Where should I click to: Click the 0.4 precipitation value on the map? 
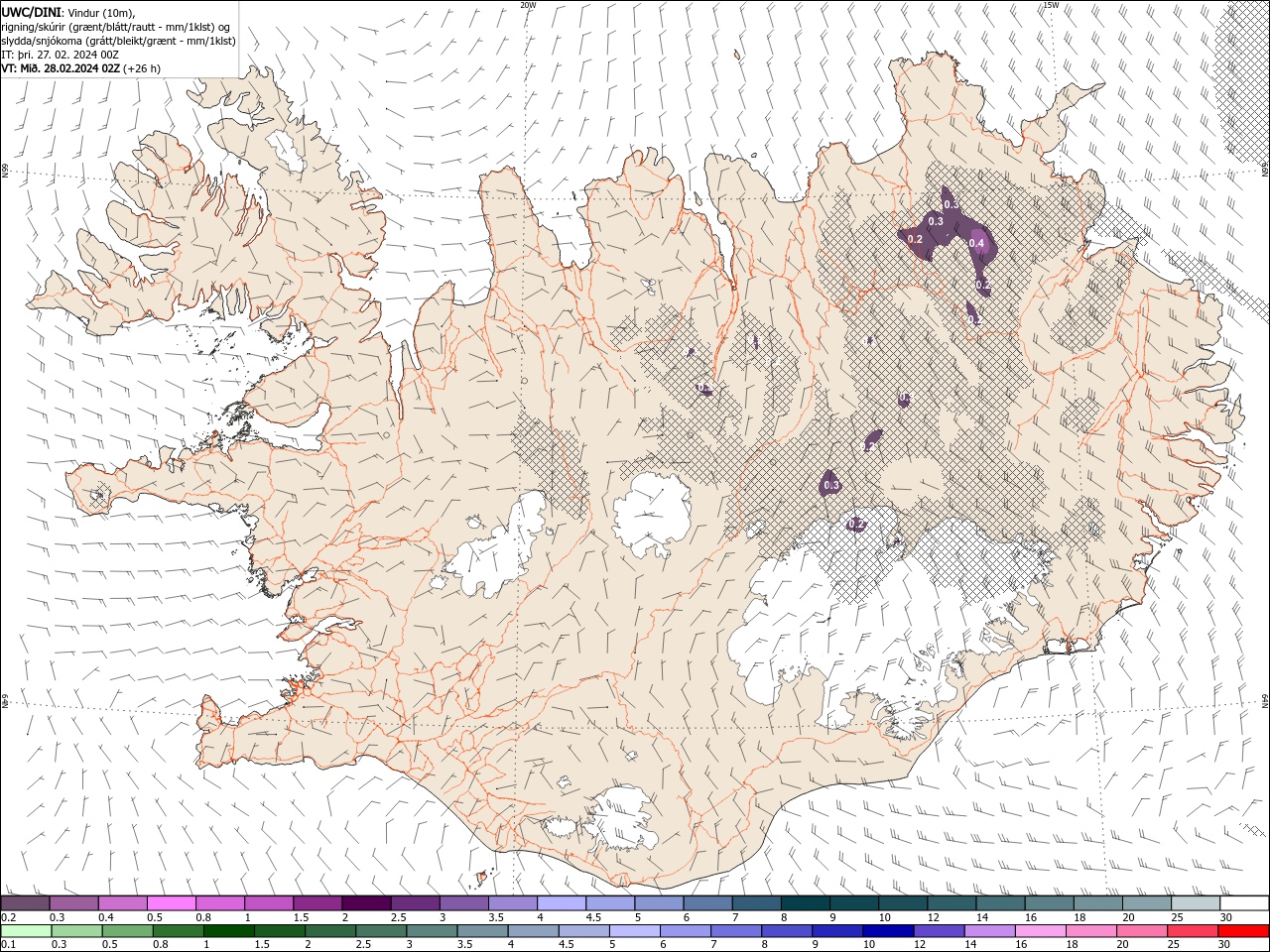[x=975, y=244]
